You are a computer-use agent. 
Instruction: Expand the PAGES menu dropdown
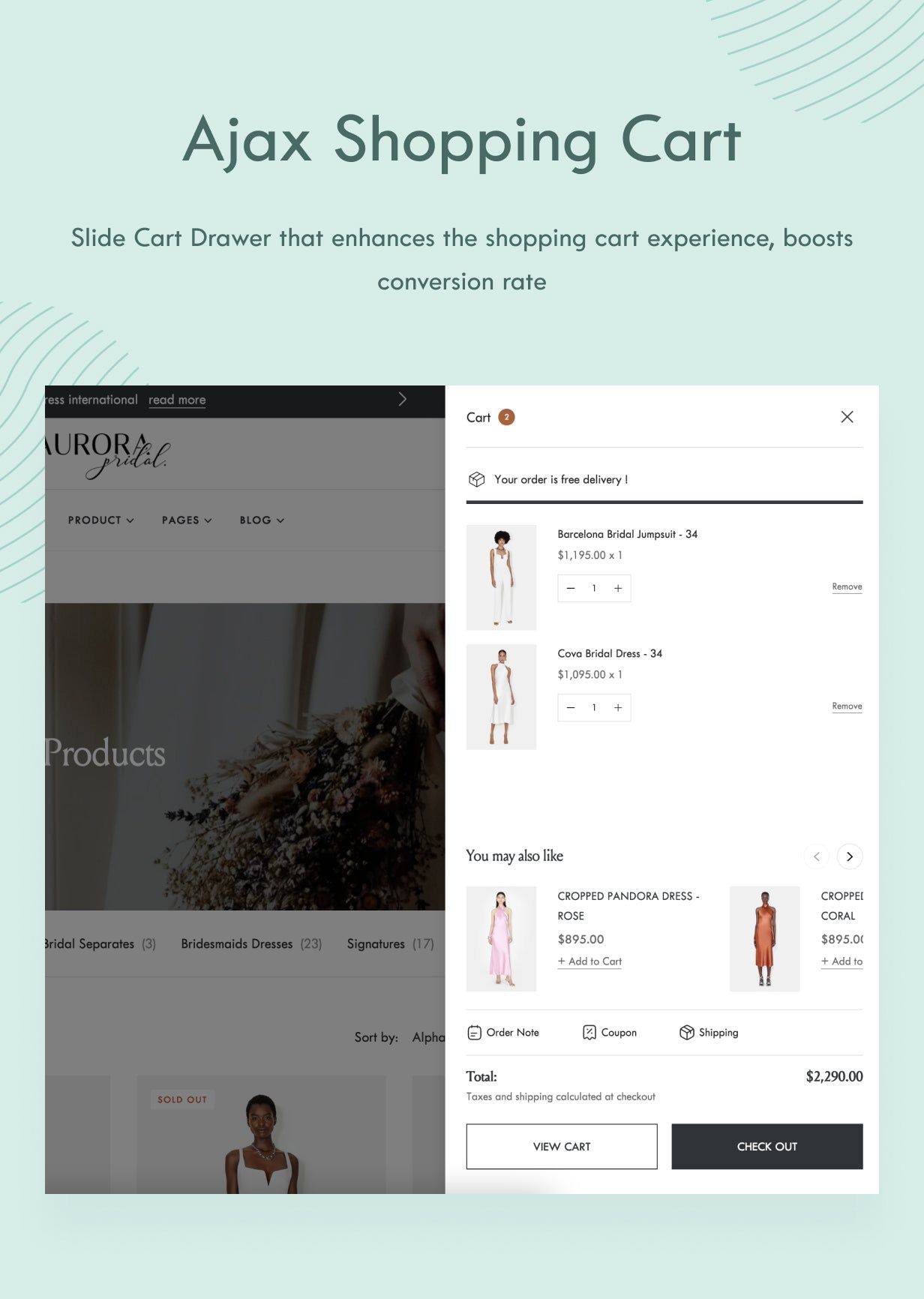(x=187, y=520)
